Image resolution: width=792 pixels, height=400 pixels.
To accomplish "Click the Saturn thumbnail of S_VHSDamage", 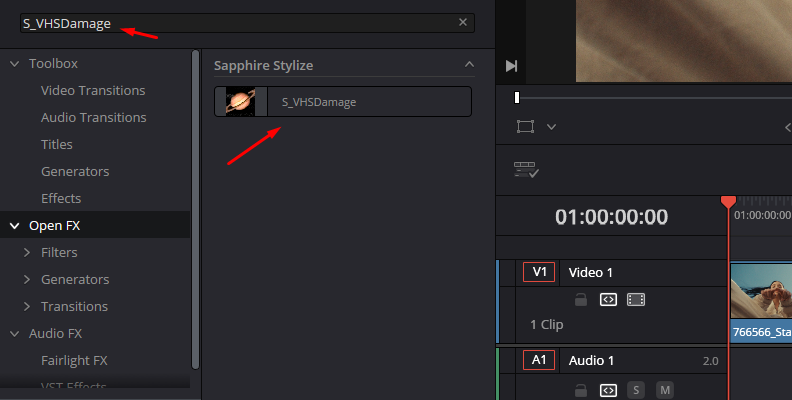I will coord(240,102).
